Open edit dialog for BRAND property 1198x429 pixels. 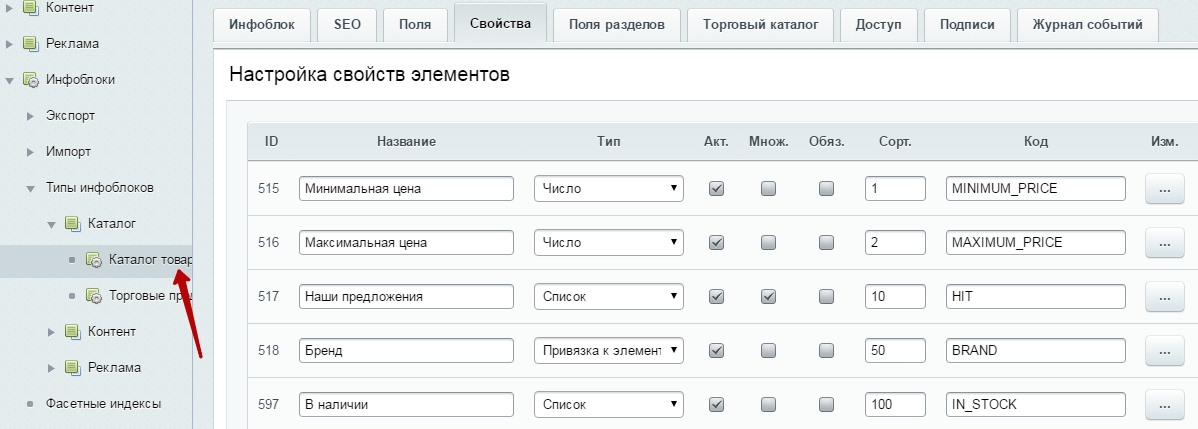coord(1164,351)
